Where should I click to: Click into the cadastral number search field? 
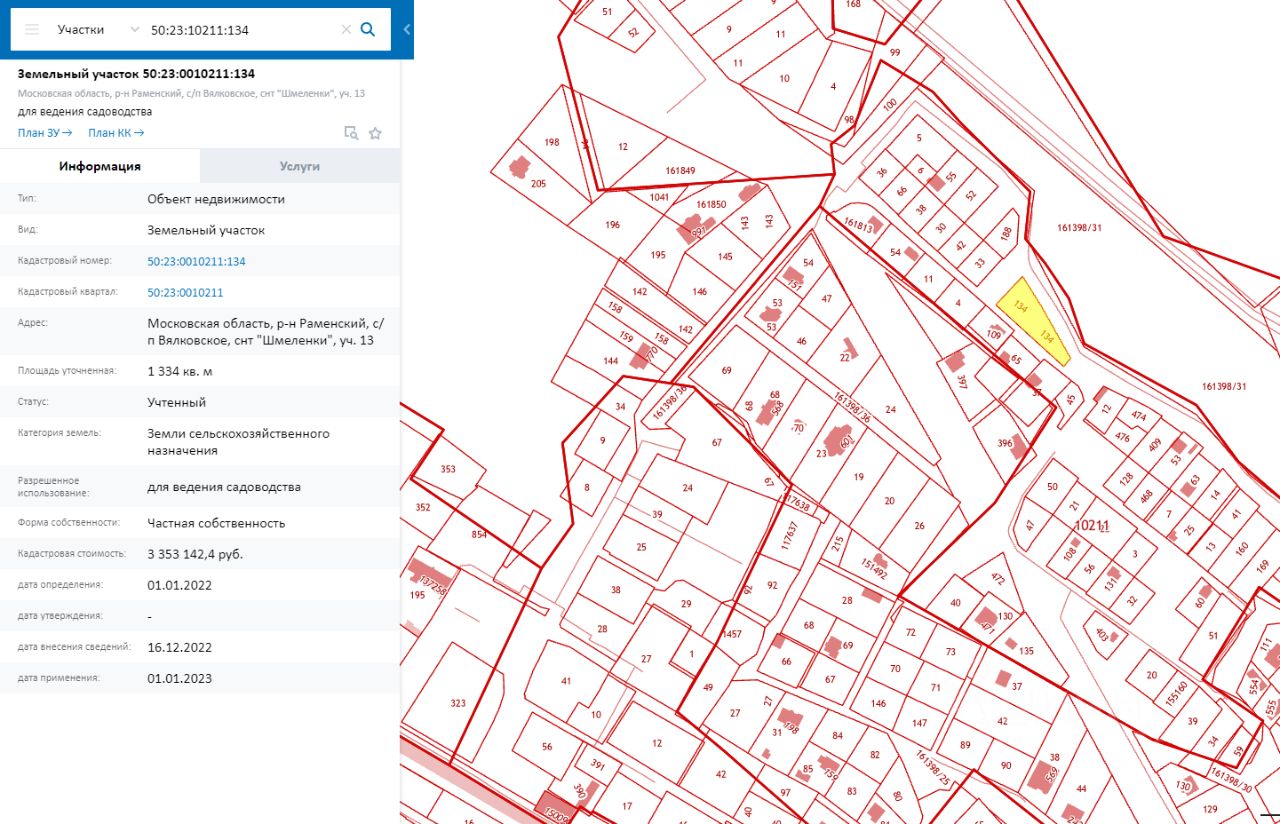[240, 30]
